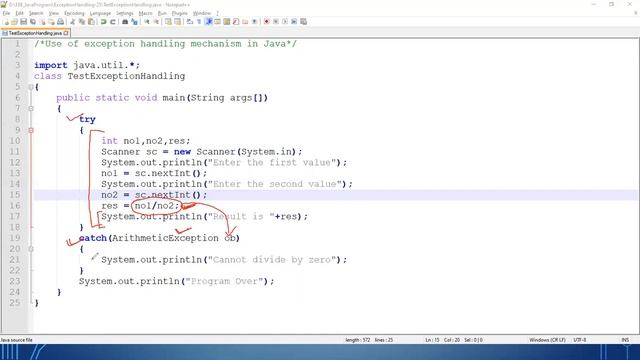Toggle the highlighted indent guide icon

click(x=209, y=22)
